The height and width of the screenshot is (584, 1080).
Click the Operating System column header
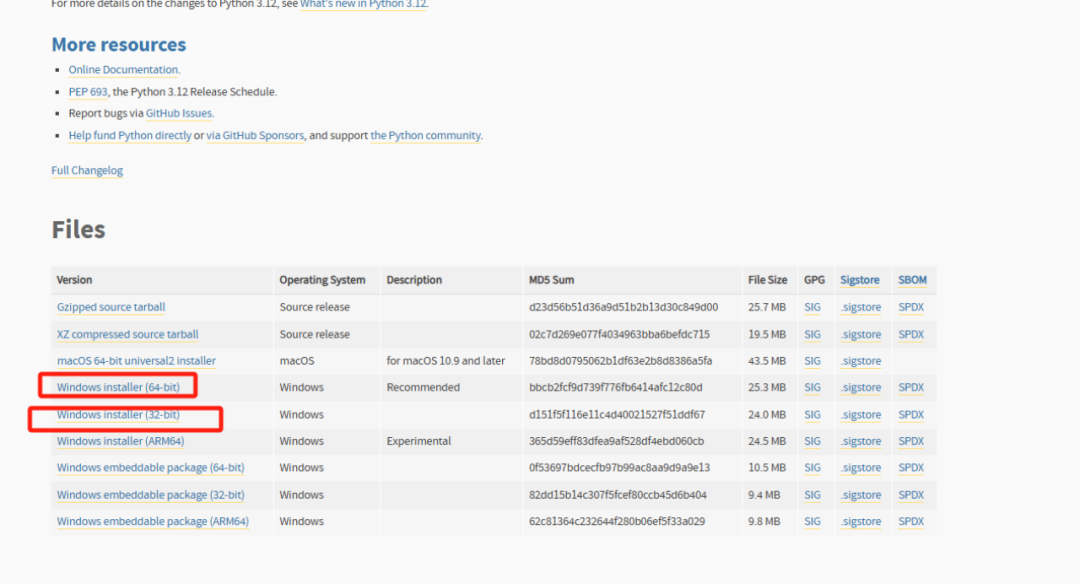point(322,280)
